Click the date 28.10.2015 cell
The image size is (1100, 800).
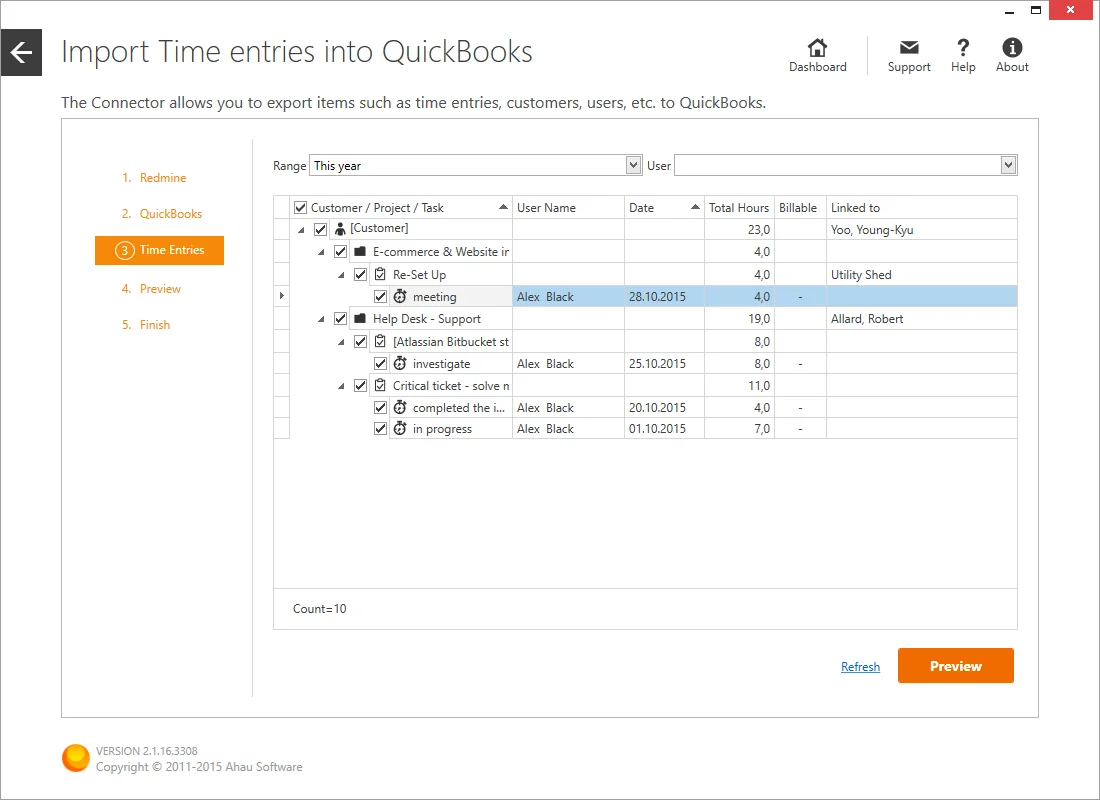point(664,297)
